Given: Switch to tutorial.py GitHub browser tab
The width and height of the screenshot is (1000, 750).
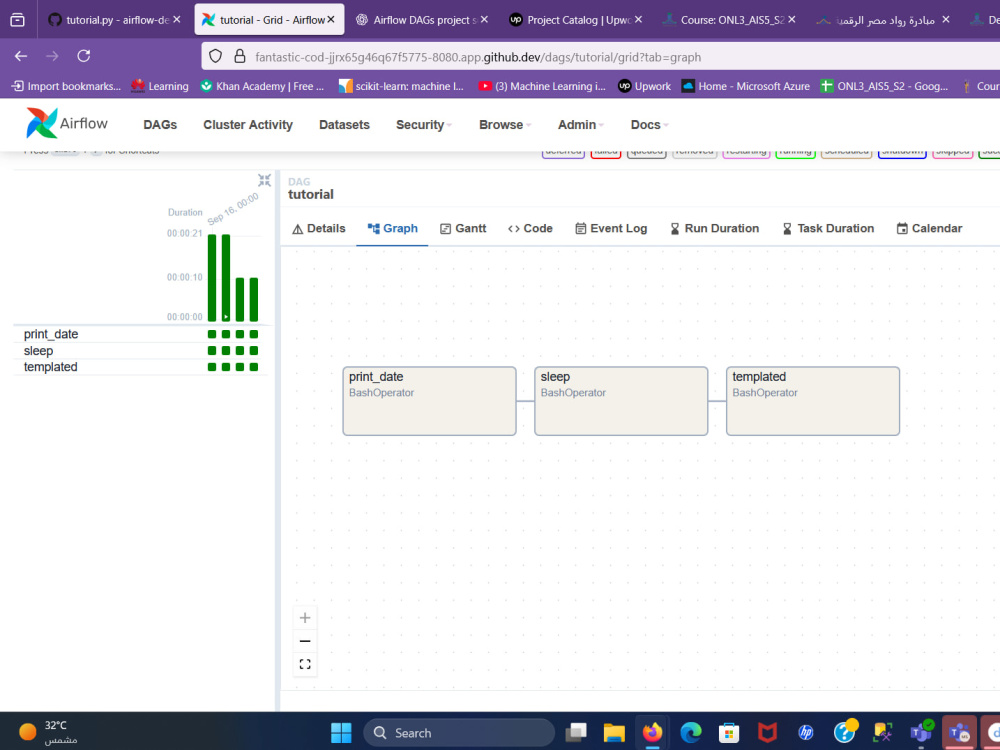Looking at the screenshot, I should coord(108,20).
